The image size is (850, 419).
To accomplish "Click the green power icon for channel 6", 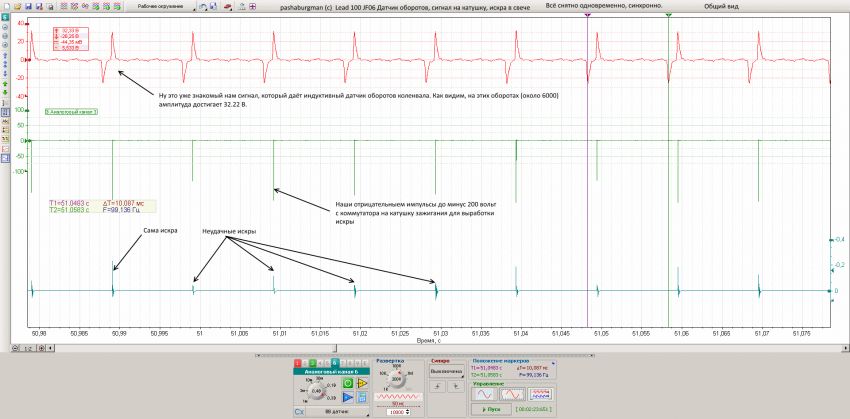I will 348,383.
